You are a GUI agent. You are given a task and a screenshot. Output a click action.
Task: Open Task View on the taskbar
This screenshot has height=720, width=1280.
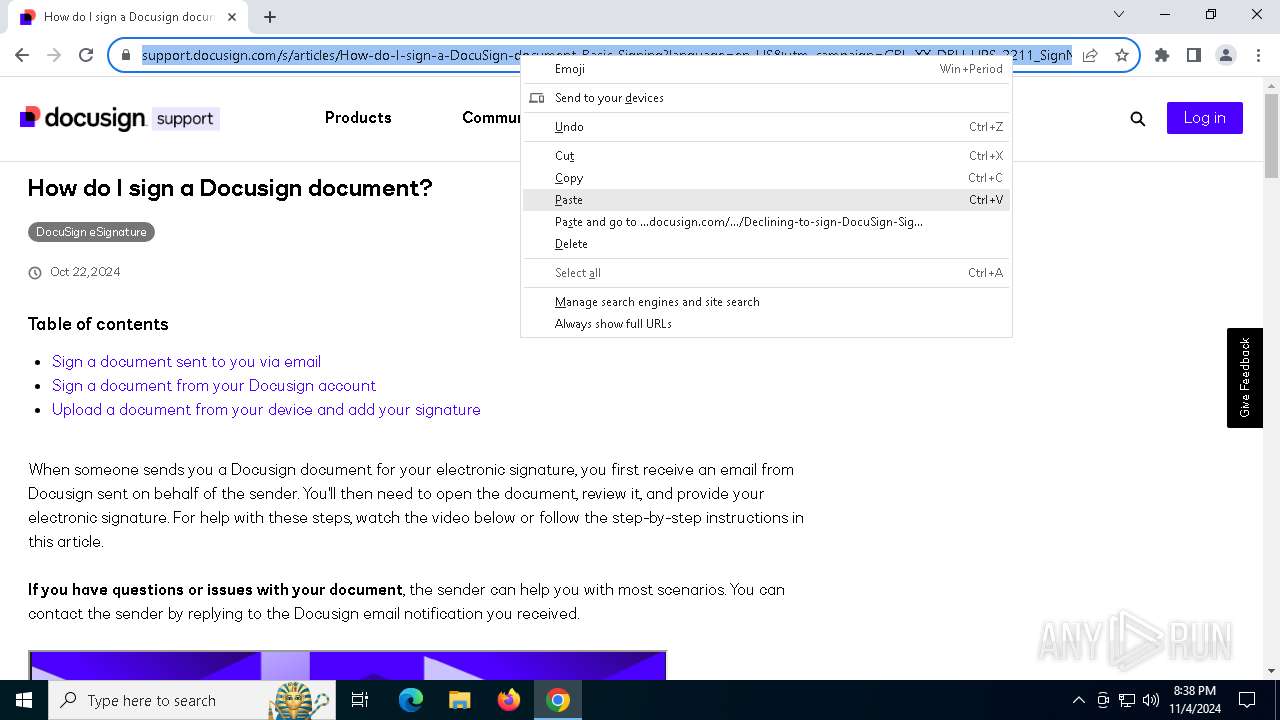click(x=360, y=700)
